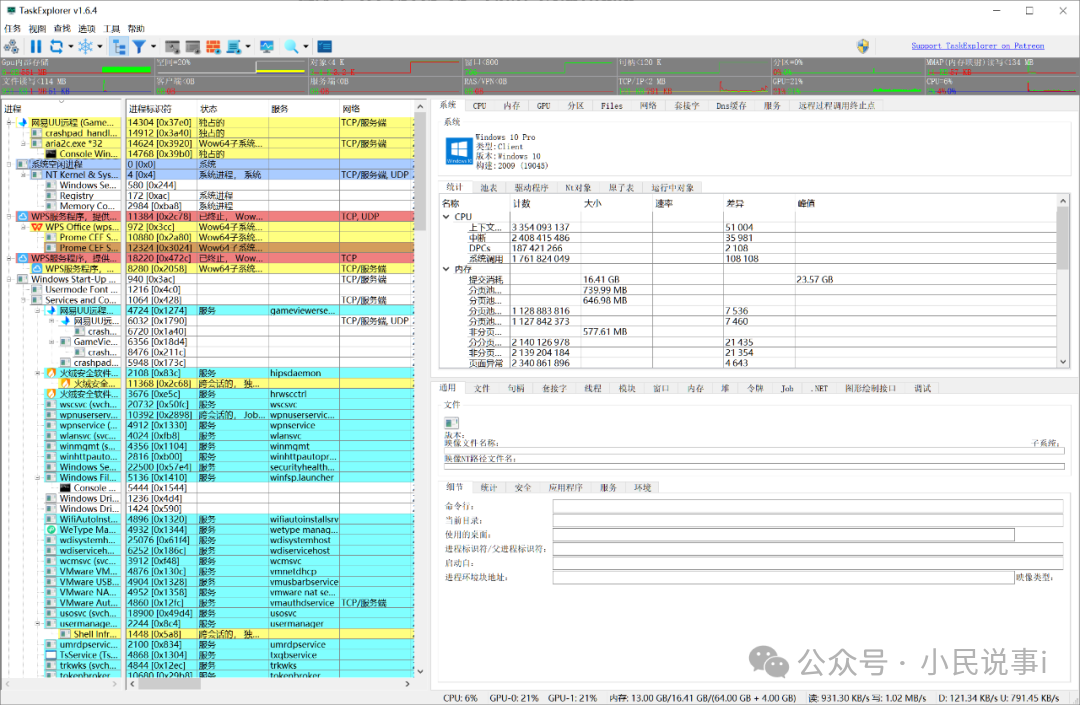The height and width of the screenshot is (705, 1080).
Task: Open Support TaskExplorer on Patreon link
Action: click(x=977, y=46)
